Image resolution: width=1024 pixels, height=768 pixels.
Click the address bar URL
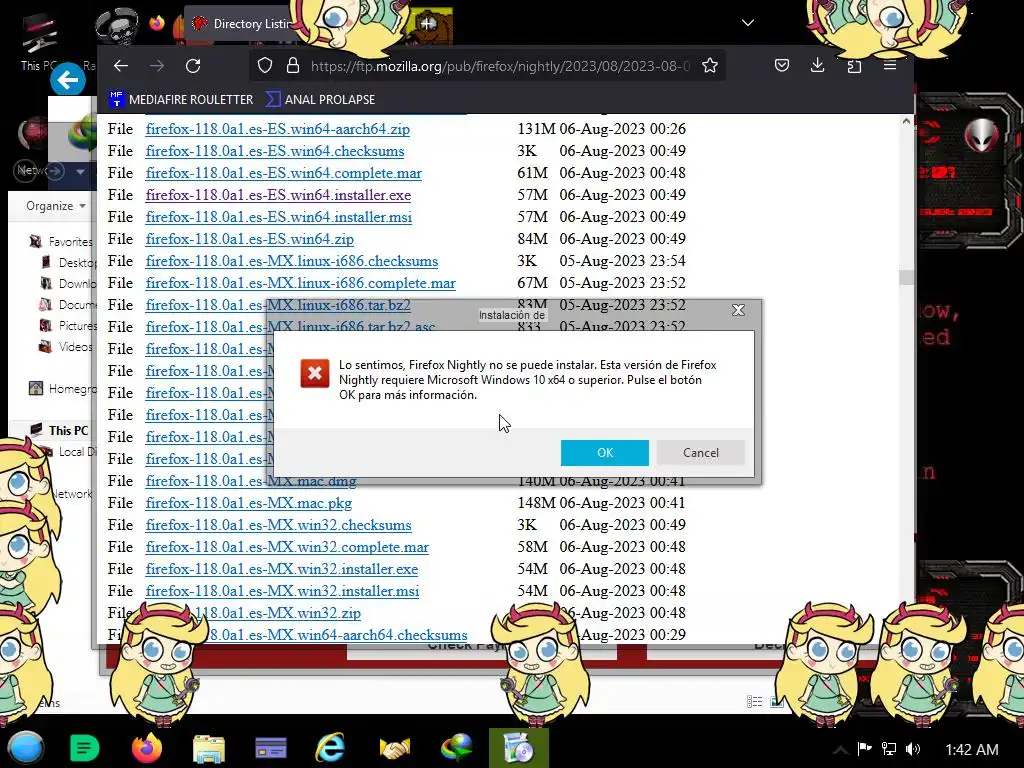click(x=500, y=66)
